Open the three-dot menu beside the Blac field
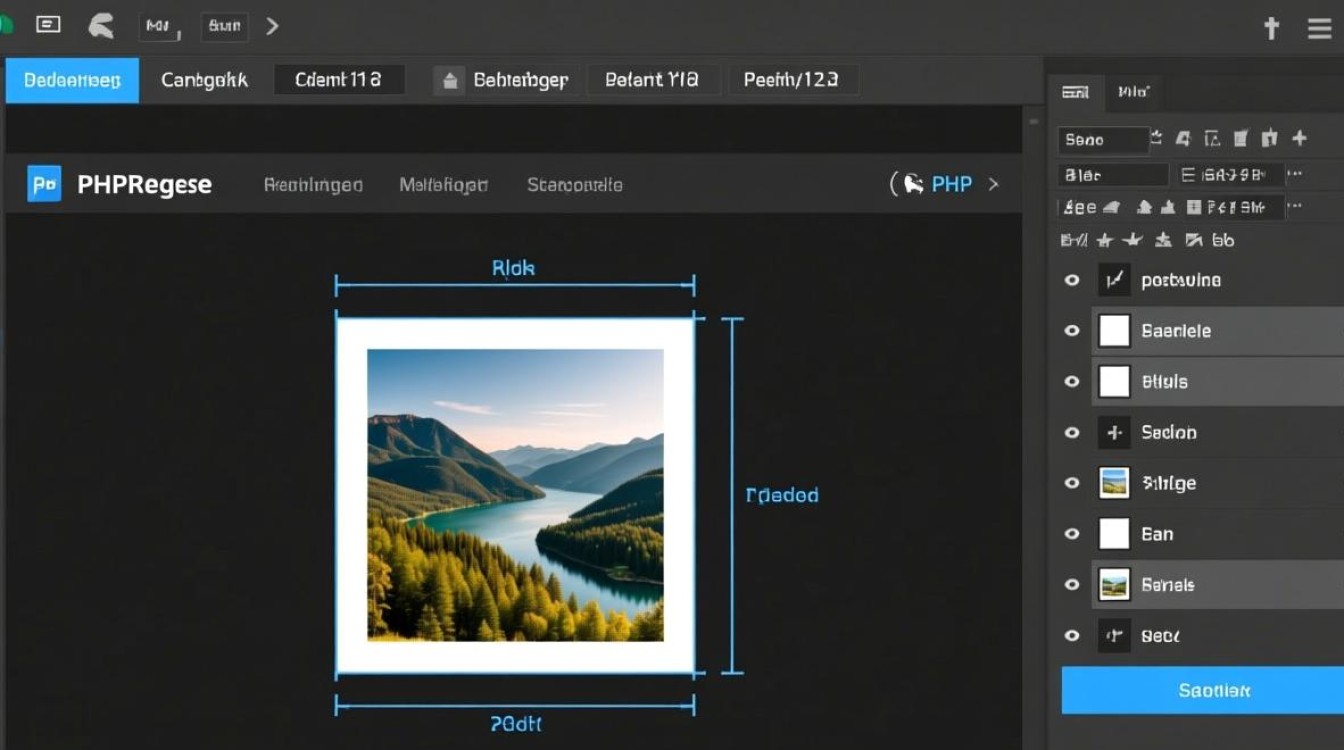 coord(1295,174)
